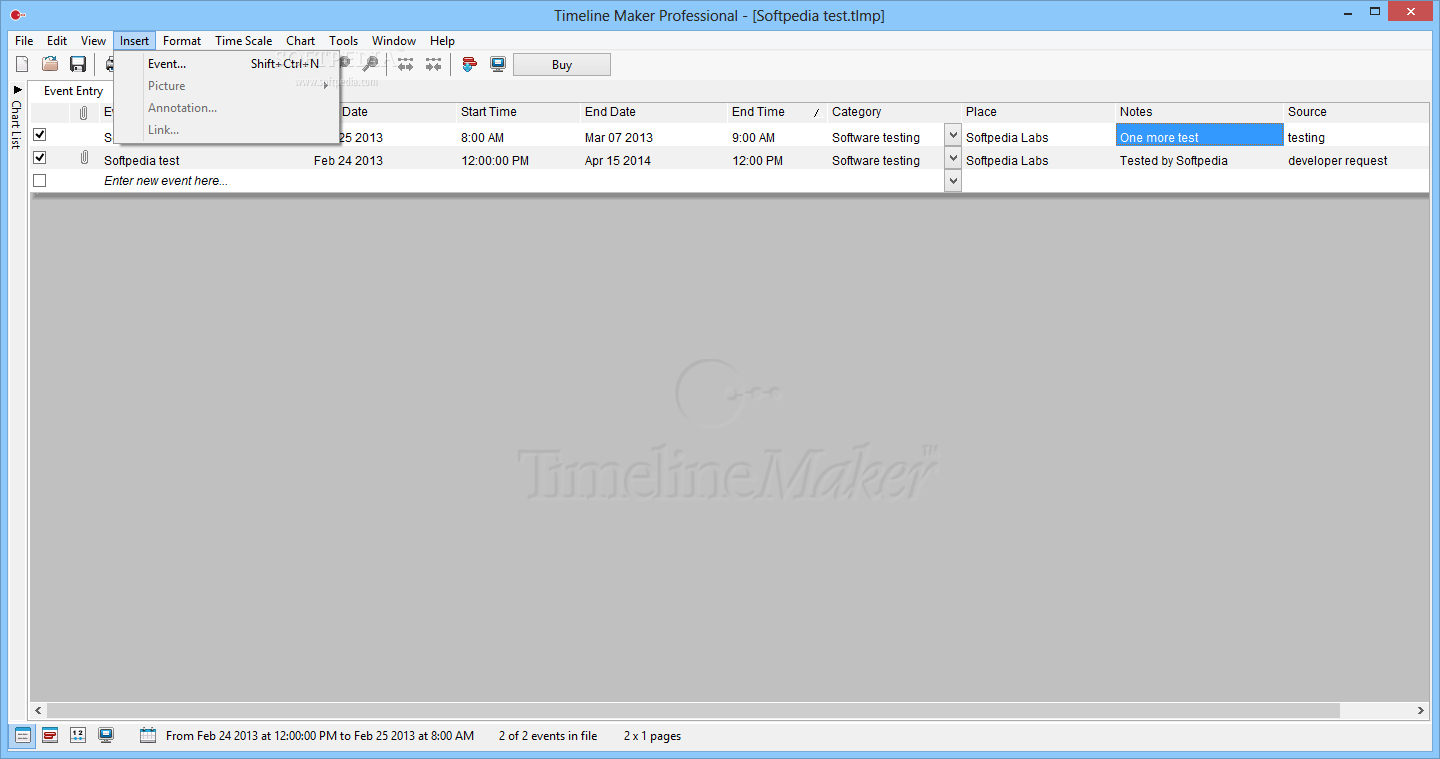Sort by the End Time column header

pos(777,112)
